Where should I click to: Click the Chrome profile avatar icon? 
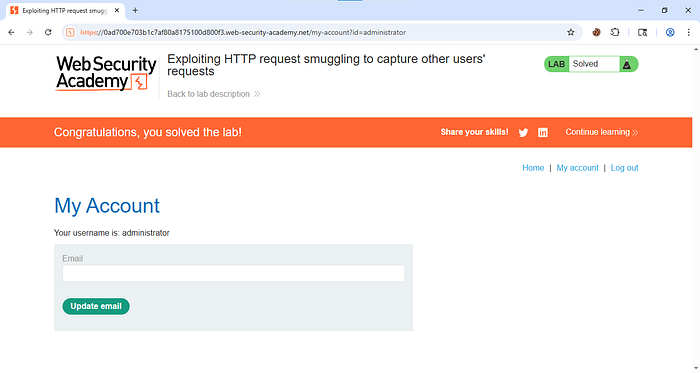(x=670, y=32)
